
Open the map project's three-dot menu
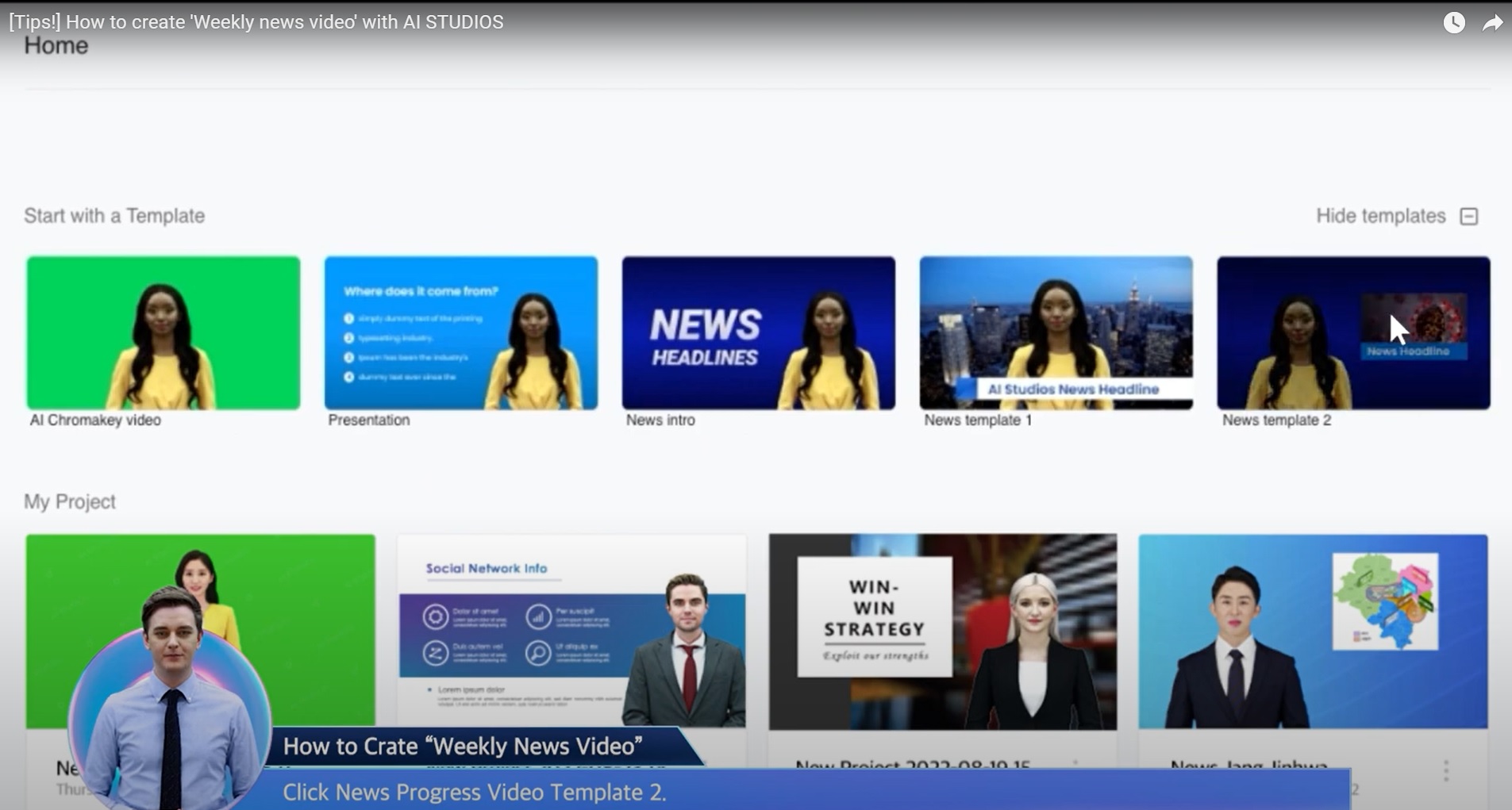coord(1445,770)
